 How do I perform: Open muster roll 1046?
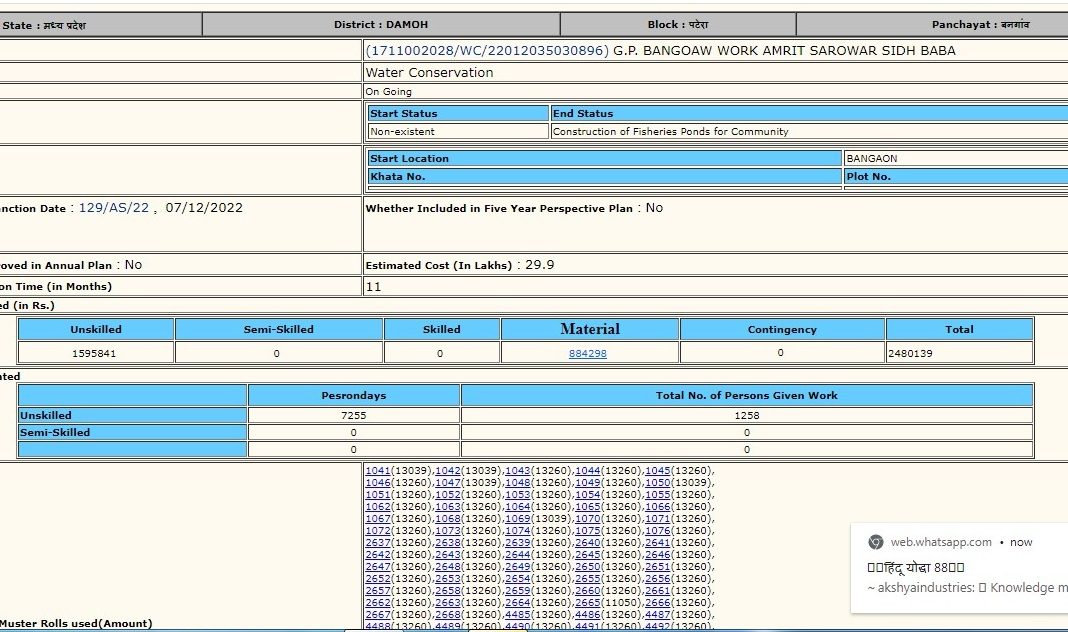coord(378,483)
